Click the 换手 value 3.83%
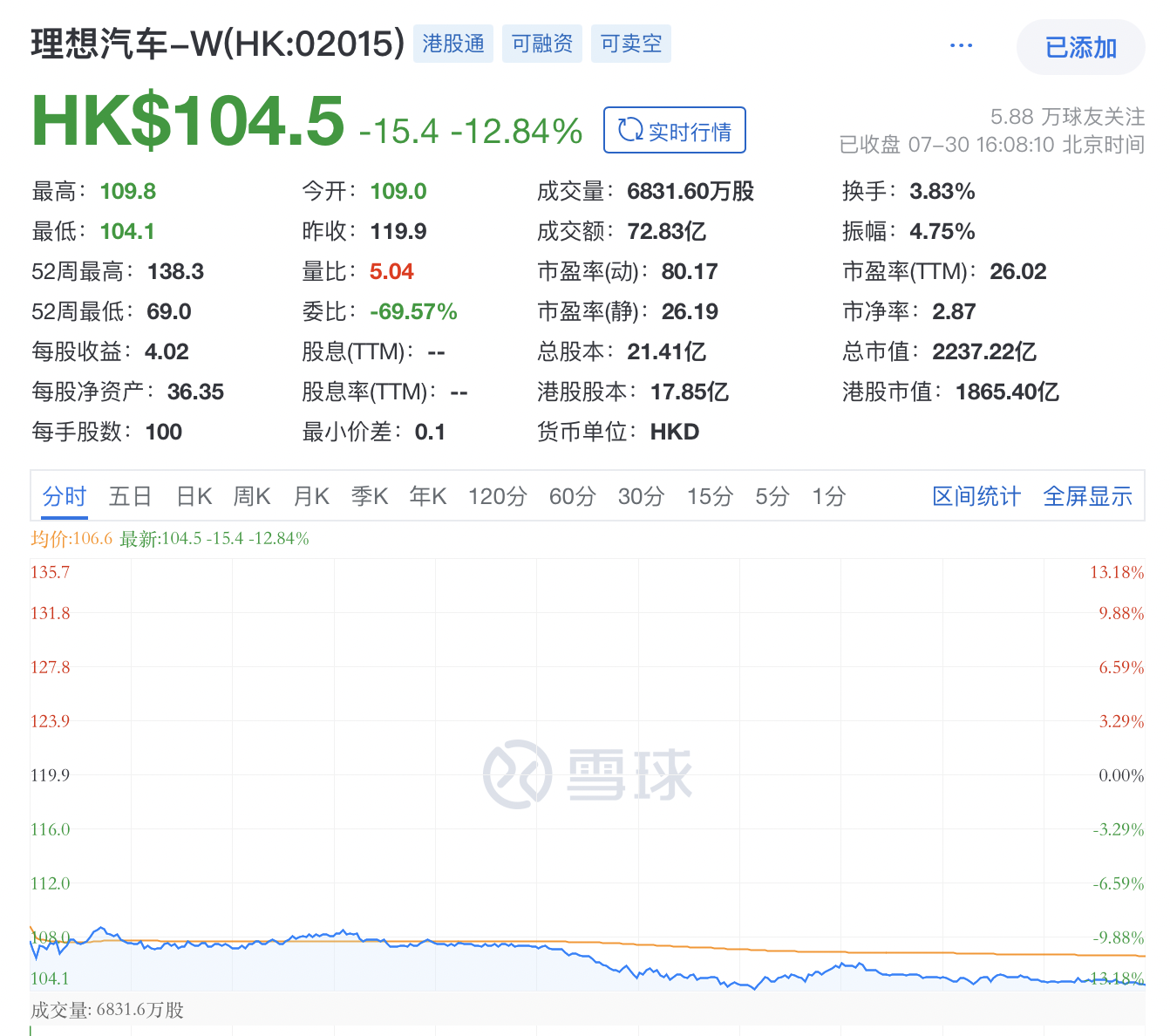 [x=942, y=191]
